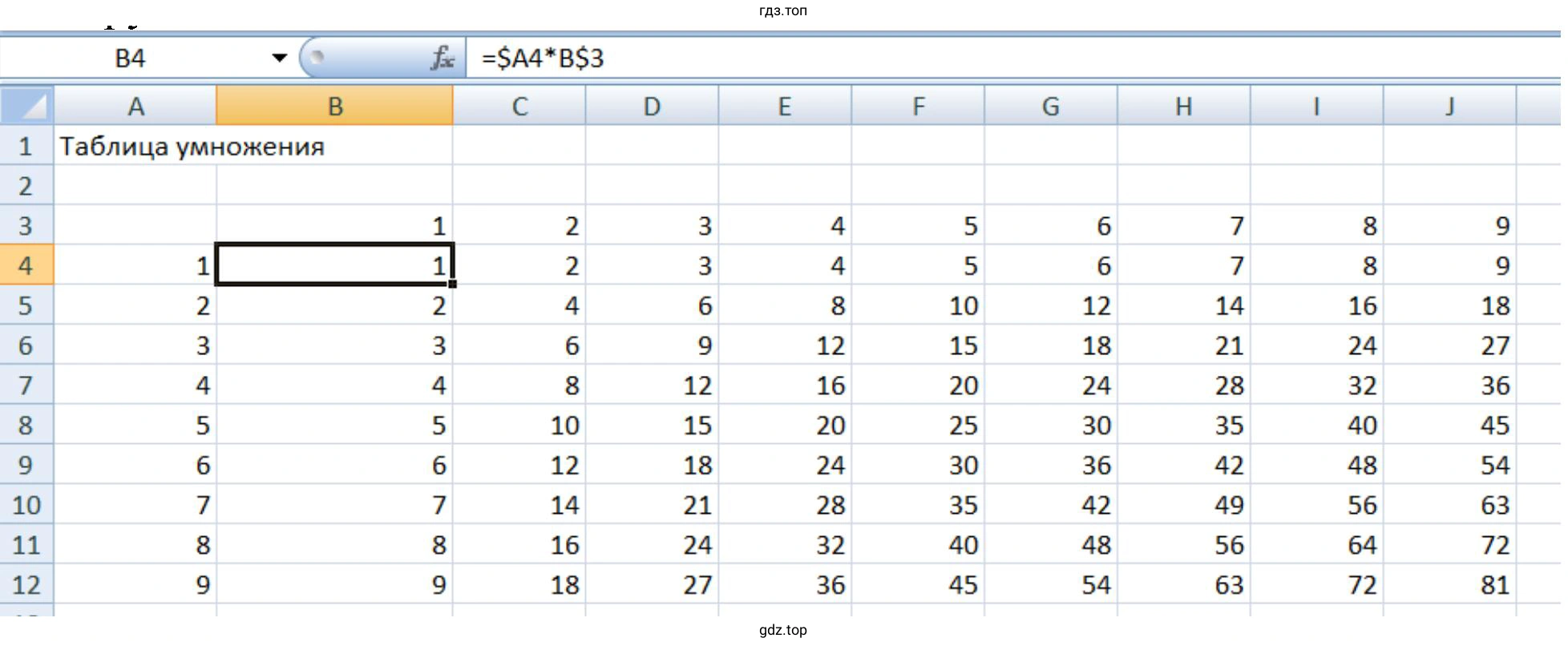Select cell C3 with header value 2

point(519,226)
